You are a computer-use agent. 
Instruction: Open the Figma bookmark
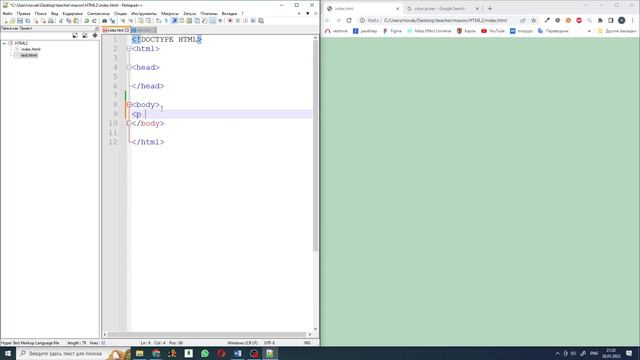point(392,31)
